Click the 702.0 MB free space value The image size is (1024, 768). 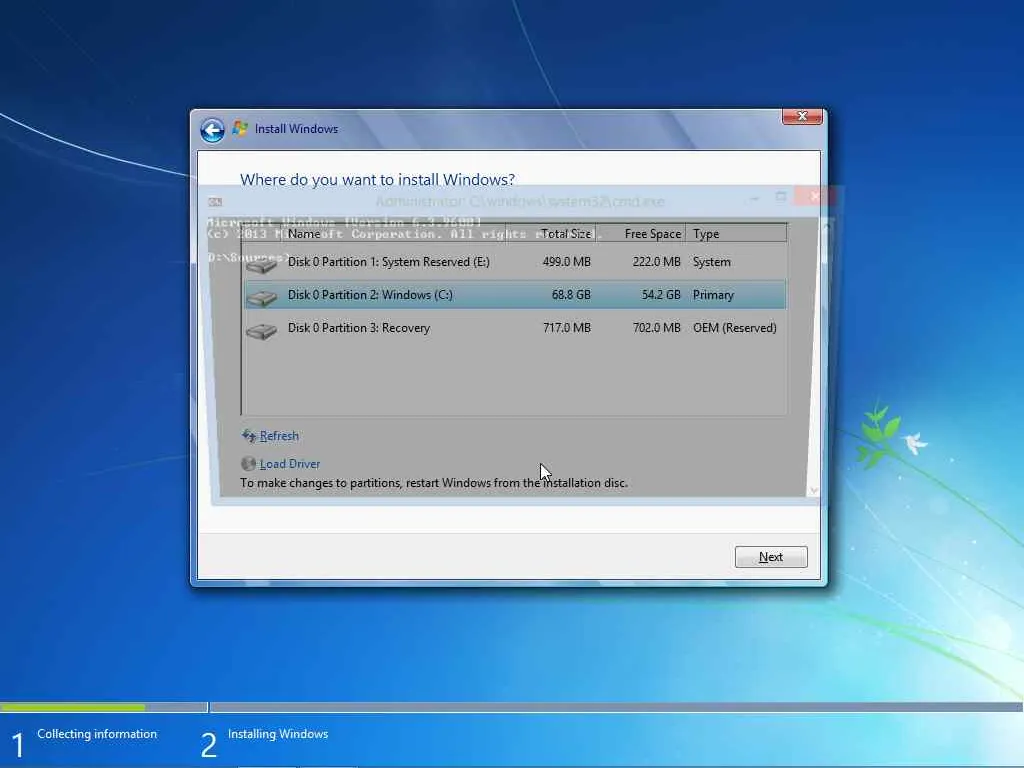point(656,328)
